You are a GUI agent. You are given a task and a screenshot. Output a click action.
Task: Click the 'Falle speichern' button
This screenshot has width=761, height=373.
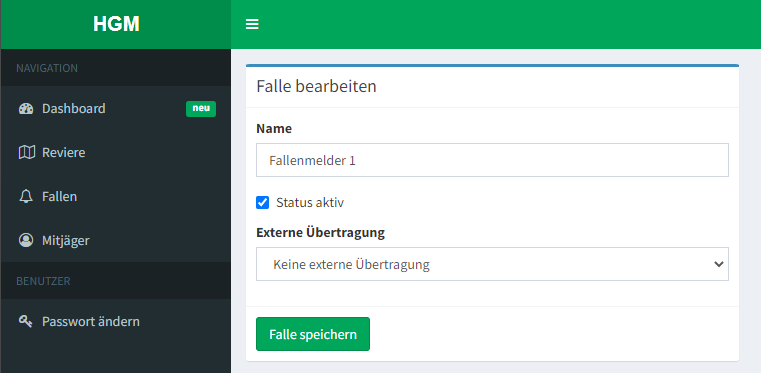(x=313, y=334)
